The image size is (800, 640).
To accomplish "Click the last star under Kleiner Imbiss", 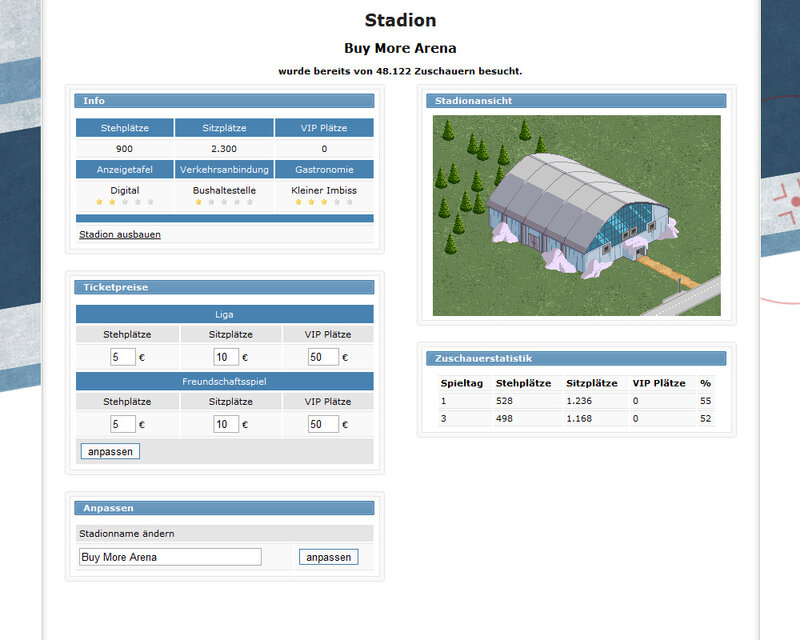I will pos(349,202).
